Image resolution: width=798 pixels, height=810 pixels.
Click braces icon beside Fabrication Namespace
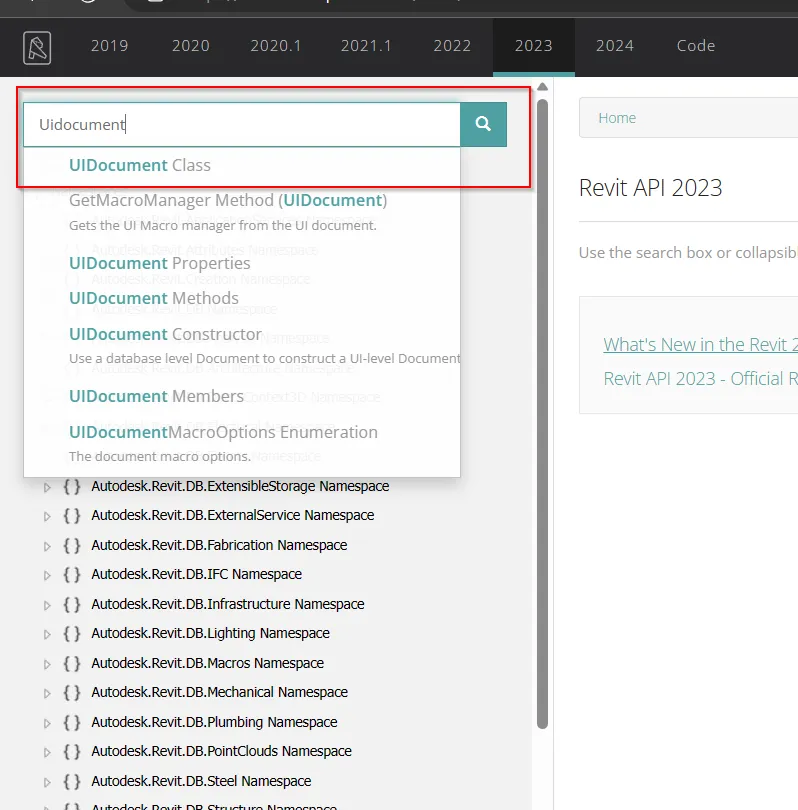72,546
